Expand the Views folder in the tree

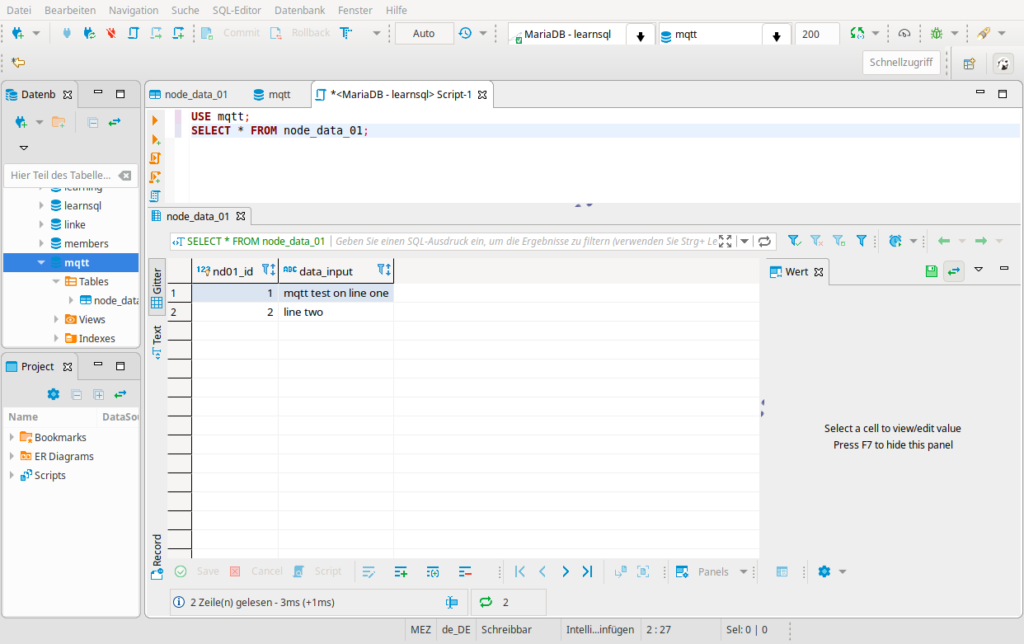click(57, 320)
